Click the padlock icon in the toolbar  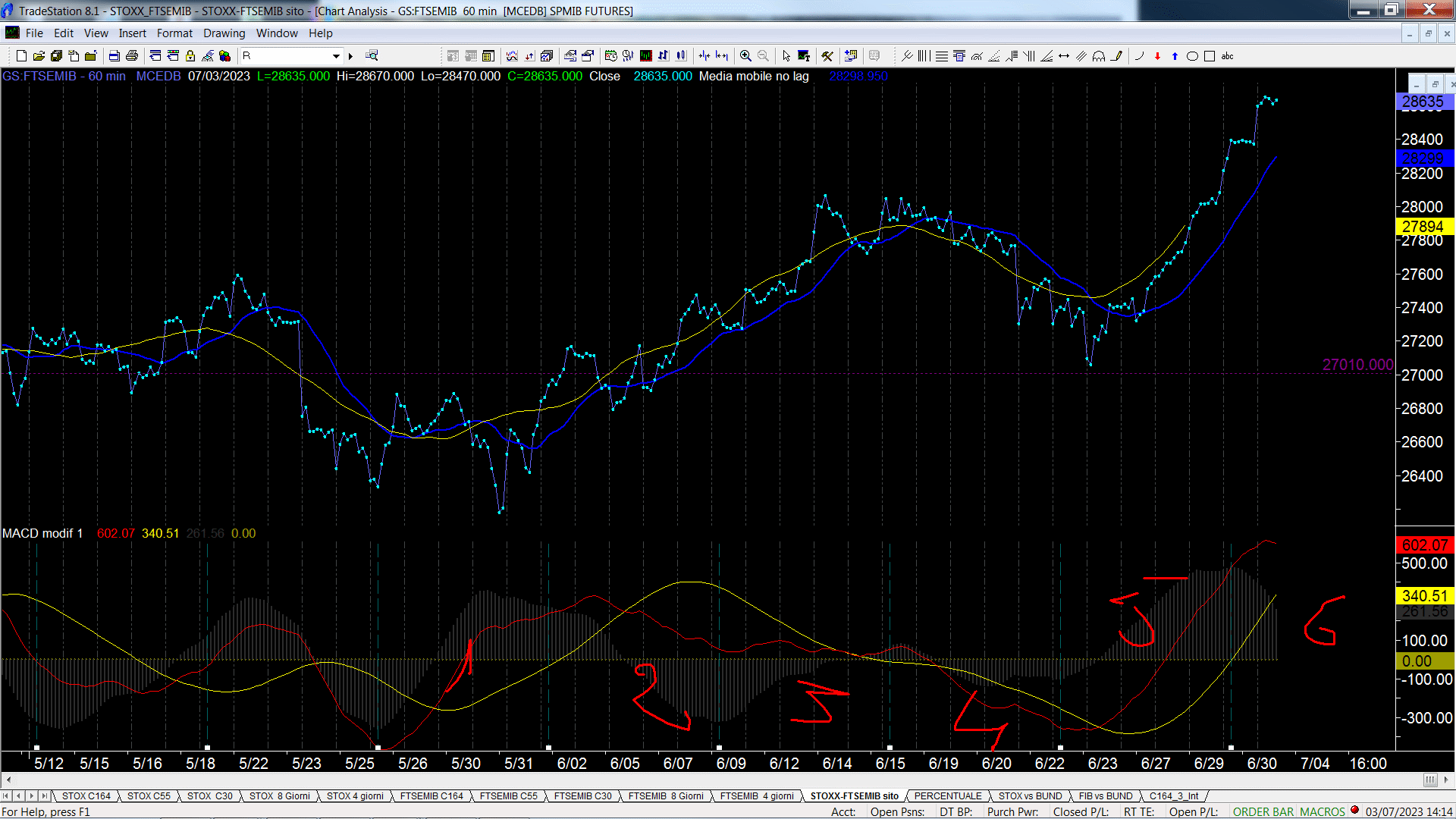[190, 56]
